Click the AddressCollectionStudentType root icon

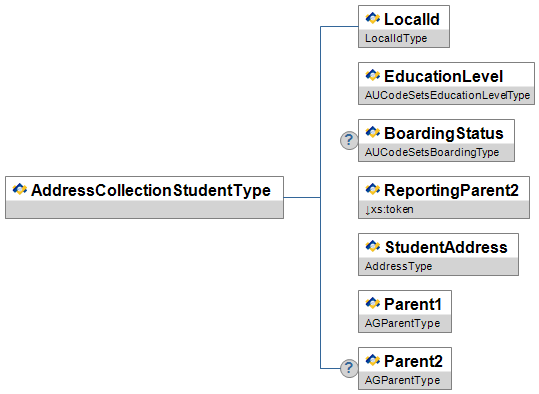[x=20, y=189]
